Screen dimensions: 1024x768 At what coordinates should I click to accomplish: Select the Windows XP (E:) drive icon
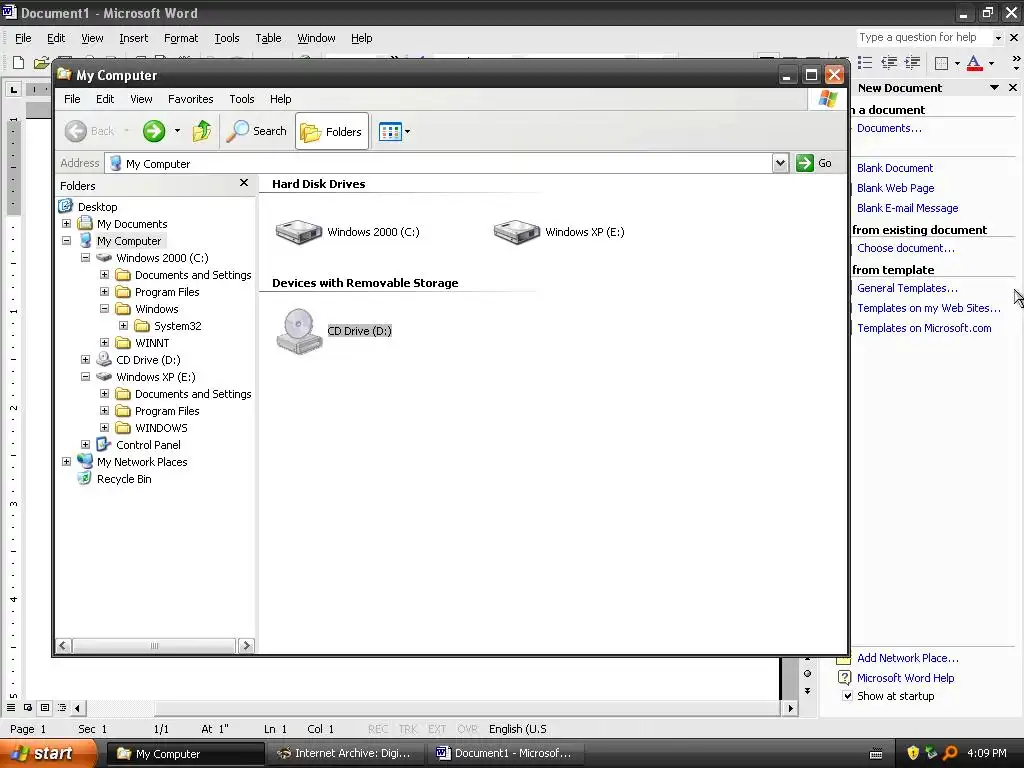pyautogui.click(x=517, y=231)
